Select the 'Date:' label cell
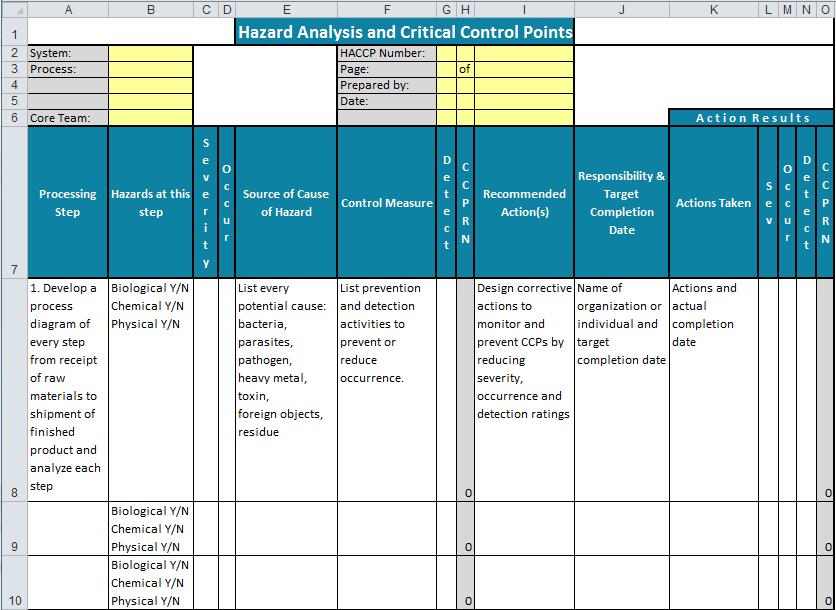 pyautogui.click(x=387, y=101)
